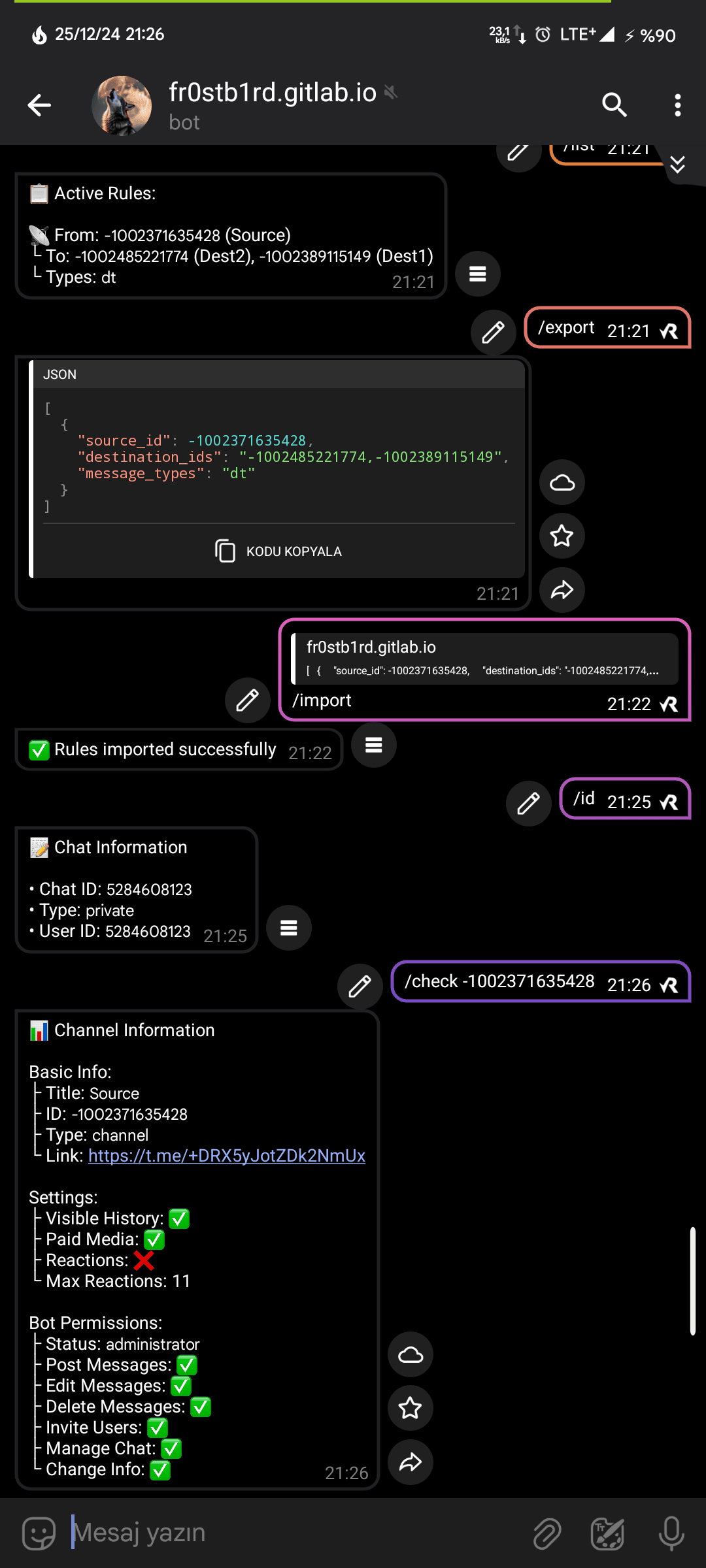Tap edit pencil beside /export message
Viewport: 706px width, 1568px height.
[x=494, y=332]
